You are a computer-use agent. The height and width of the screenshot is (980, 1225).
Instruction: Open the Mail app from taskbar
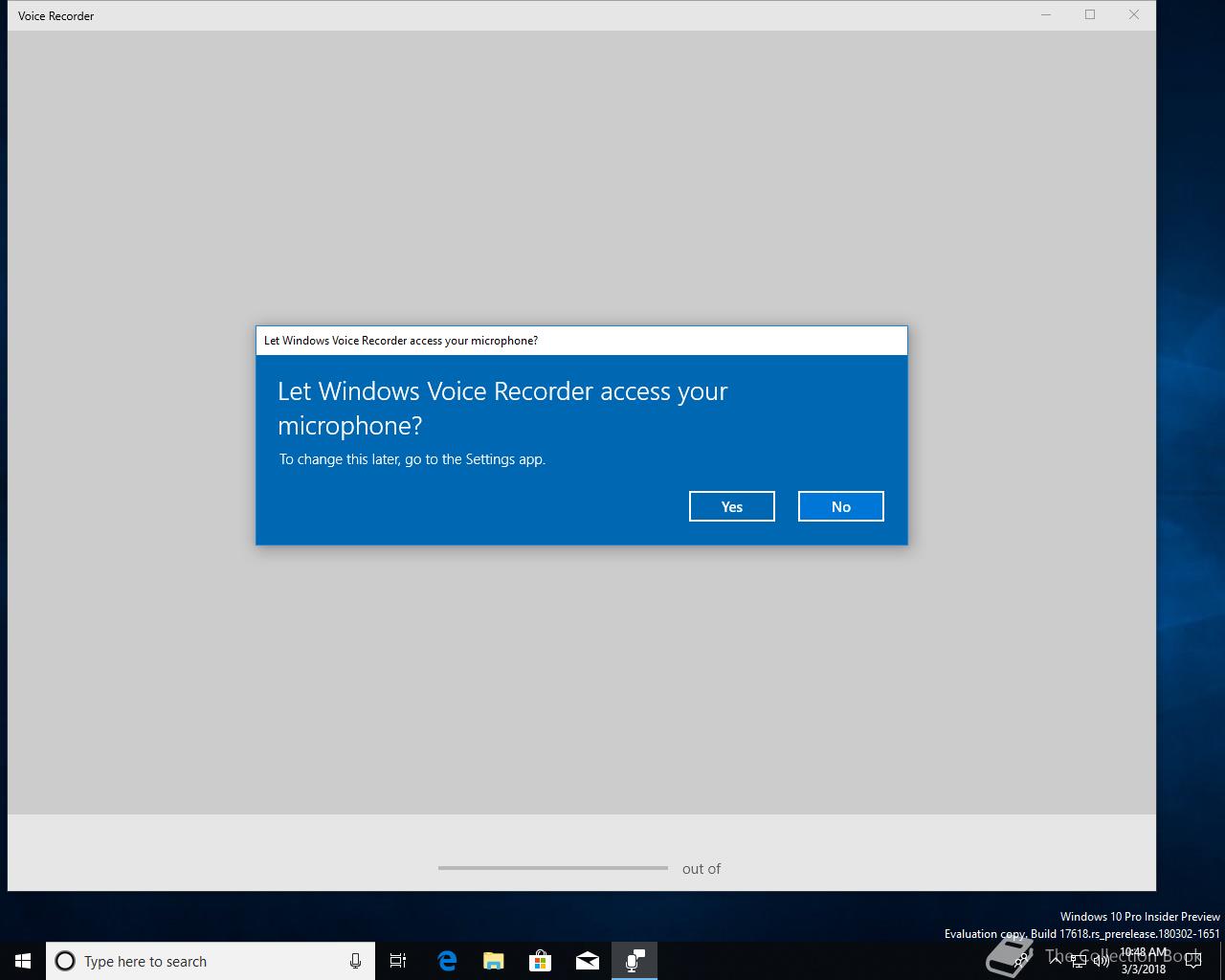point(588,961)
